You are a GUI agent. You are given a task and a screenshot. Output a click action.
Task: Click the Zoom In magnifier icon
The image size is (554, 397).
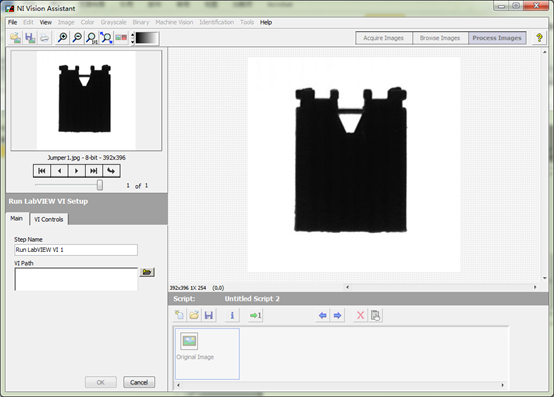click(x=63, y=38)
